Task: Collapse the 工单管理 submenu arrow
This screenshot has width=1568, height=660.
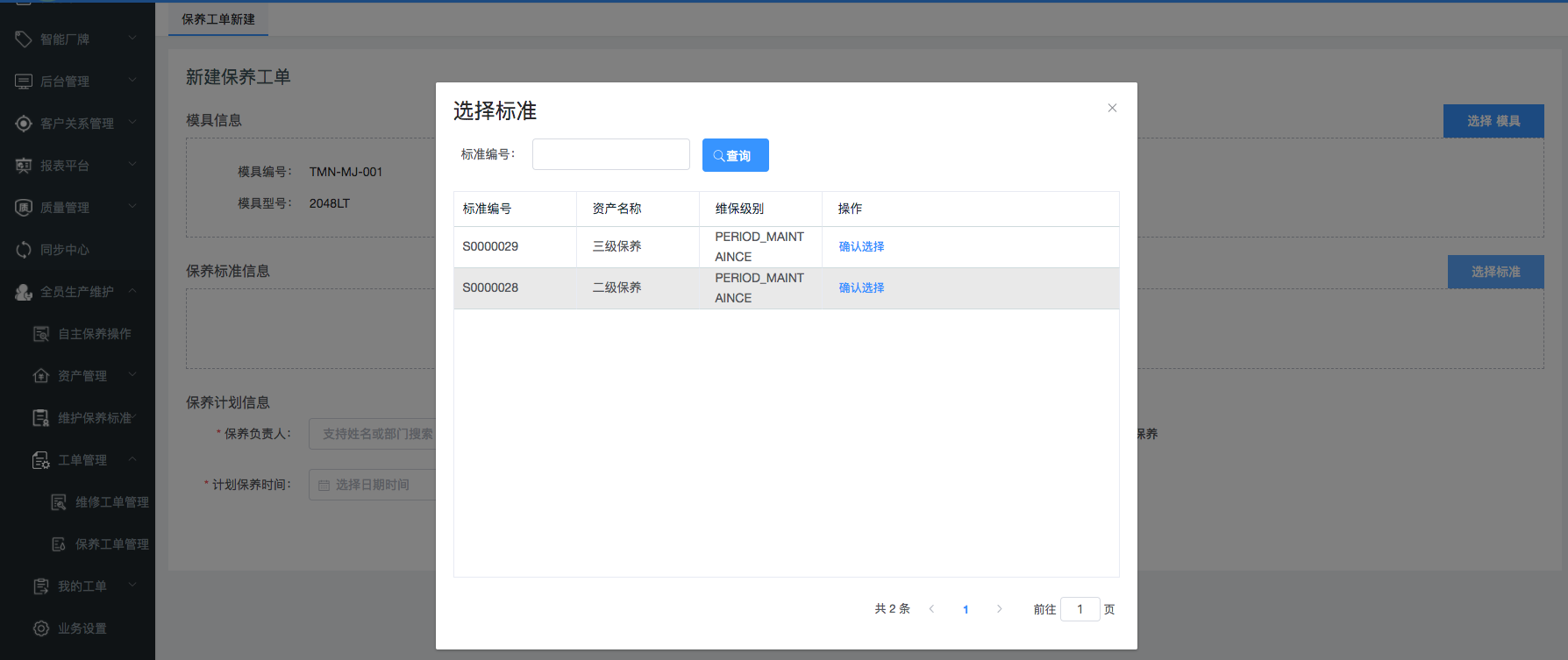Action: pos(132,458)
